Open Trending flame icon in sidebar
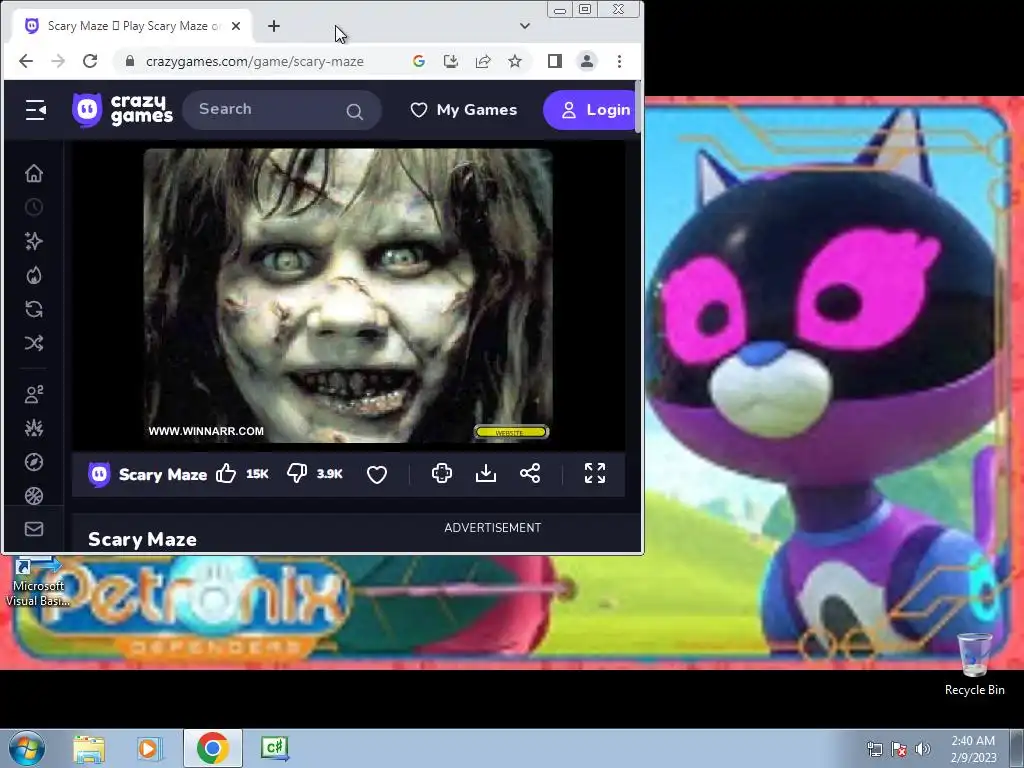The image size is (1024, 768). click(x=34, y=275)
